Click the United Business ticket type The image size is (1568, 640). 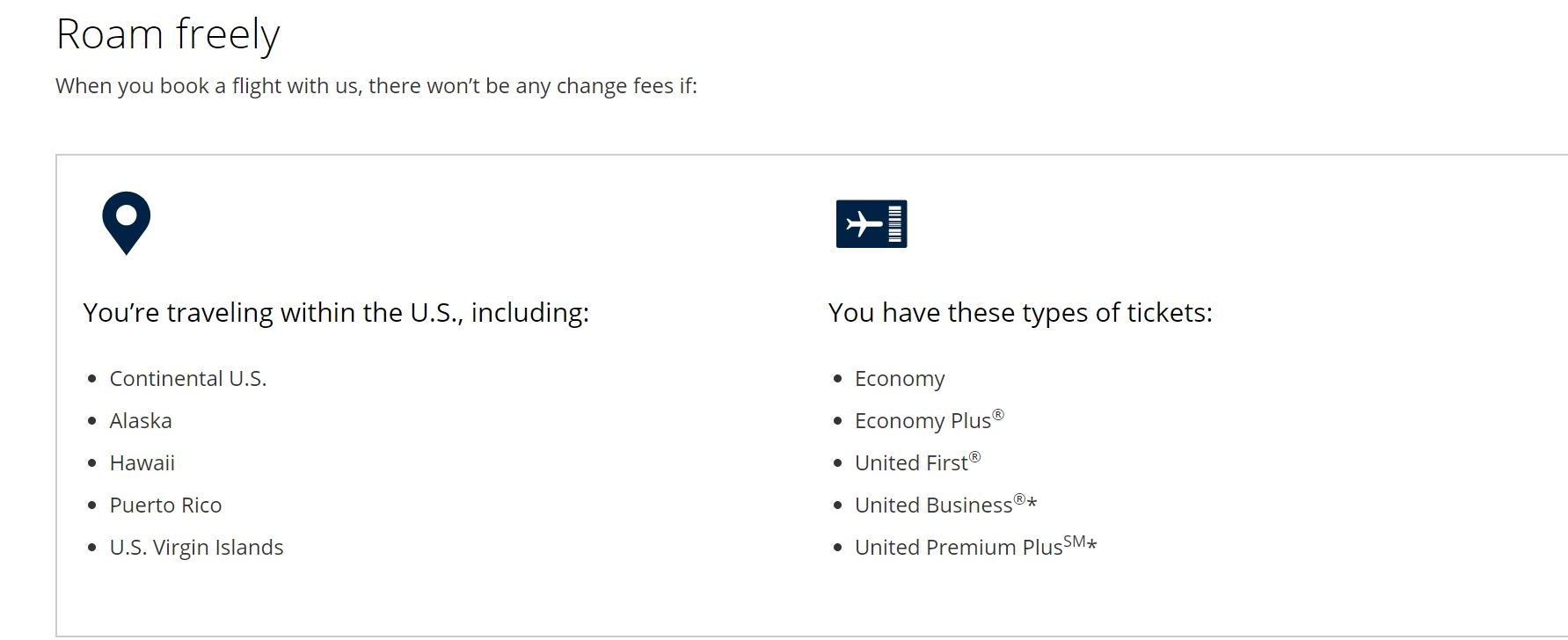coord(946,505)
